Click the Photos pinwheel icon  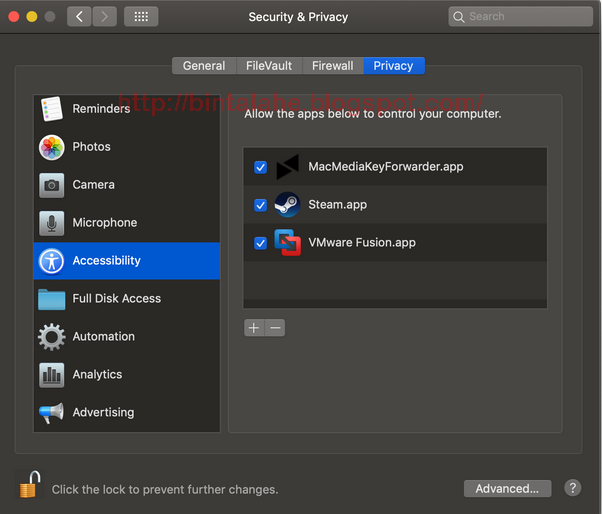click(x=51, y=147)
